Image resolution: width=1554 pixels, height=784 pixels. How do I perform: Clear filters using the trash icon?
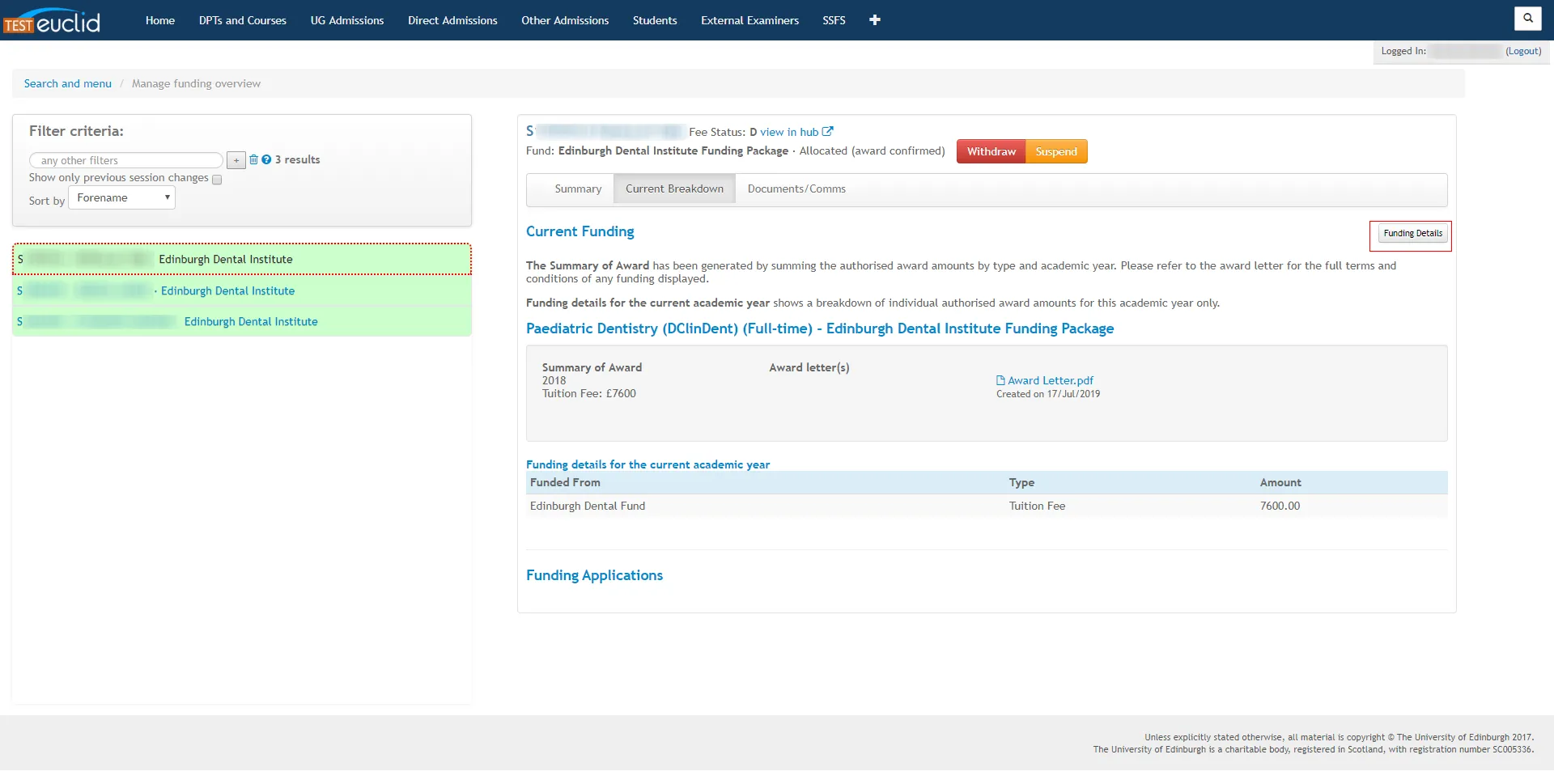(x=253, y=159)
